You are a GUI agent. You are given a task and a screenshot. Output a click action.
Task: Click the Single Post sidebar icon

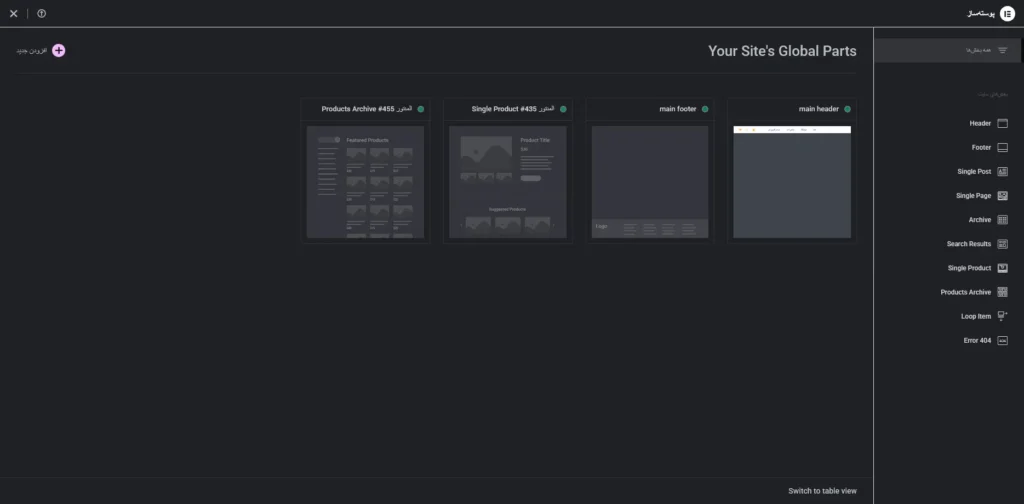point(1002,171)
